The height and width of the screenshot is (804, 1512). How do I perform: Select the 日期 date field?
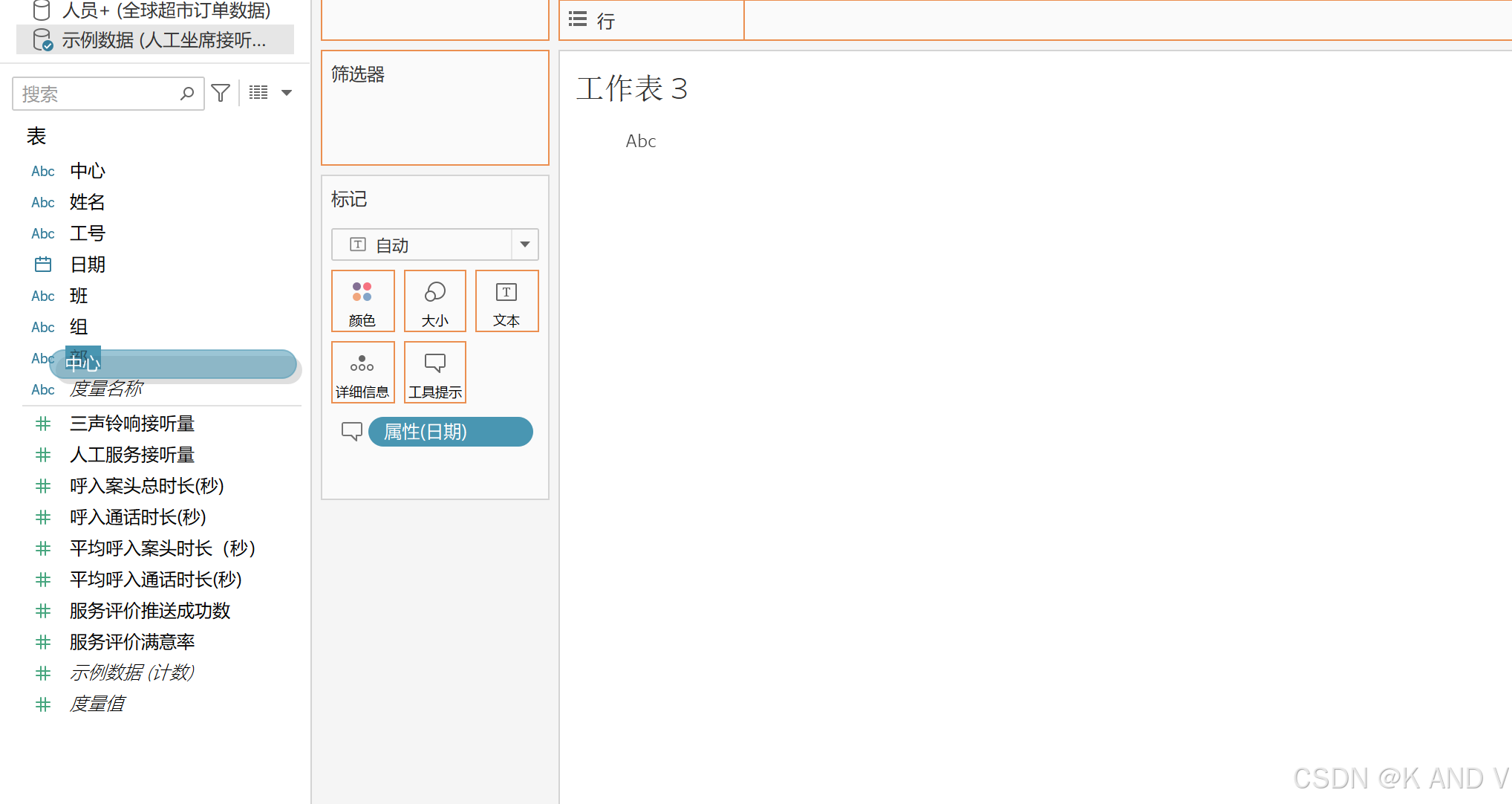click(x=88, y=265)
